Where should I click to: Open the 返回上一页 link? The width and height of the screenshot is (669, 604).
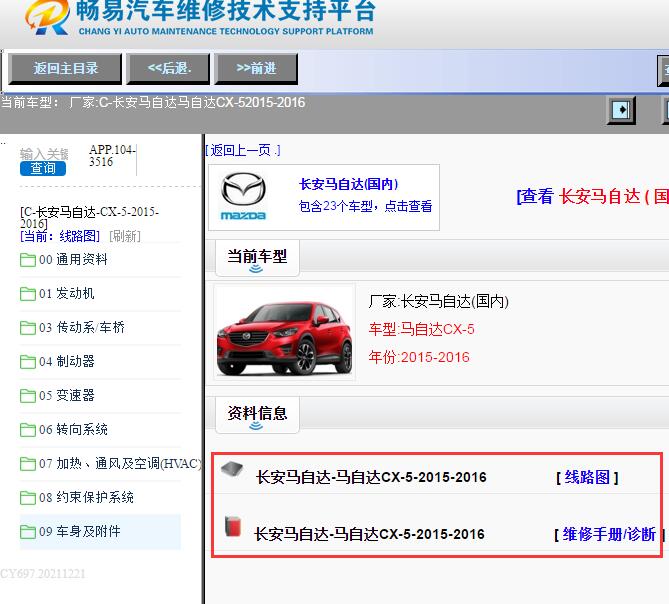[x=243, y=150]
